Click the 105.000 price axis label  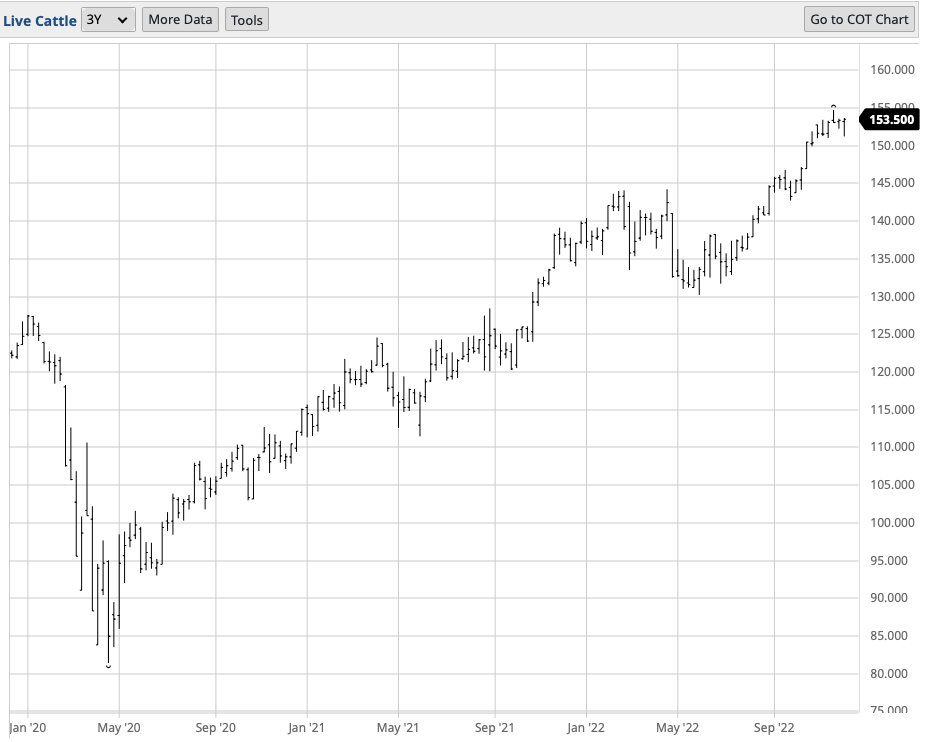click(892, 484)
